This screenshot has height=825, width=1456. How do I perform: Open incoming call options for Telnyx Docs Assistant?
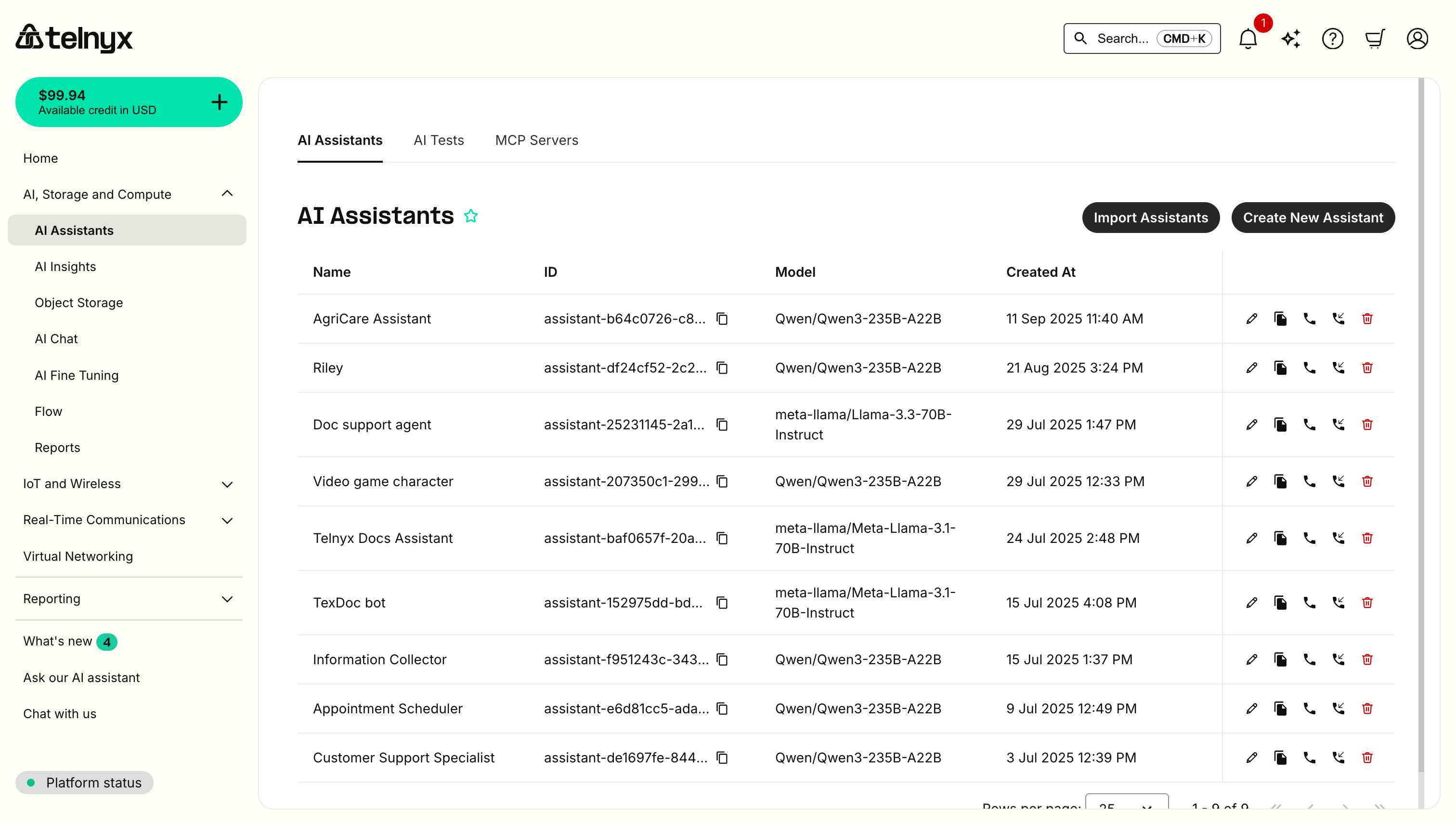(x=1339, y=538)
